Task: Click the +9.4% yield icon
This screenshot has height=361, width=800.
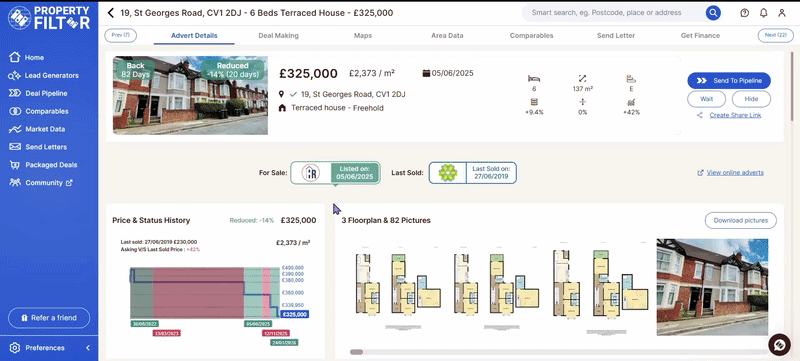Action: click(x=534, y=102)
